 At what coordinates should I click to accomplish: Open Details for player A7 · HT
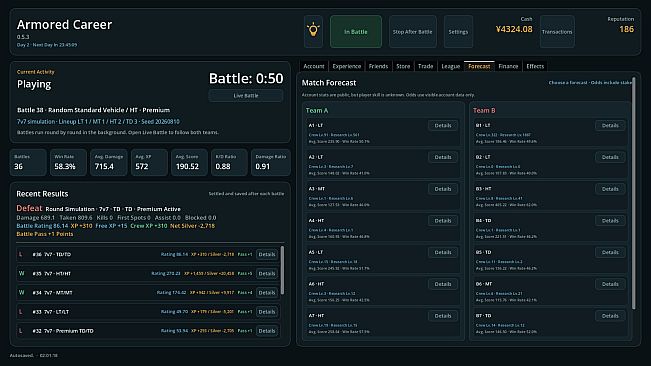tap(443, 316)
